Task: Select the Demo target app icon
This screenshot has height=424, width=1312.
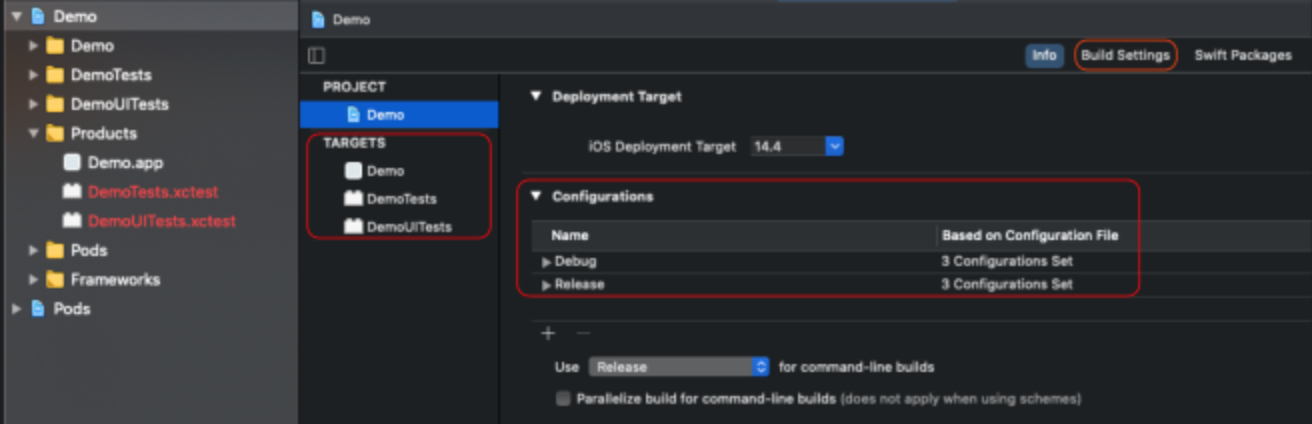Action: pos(353,171)
